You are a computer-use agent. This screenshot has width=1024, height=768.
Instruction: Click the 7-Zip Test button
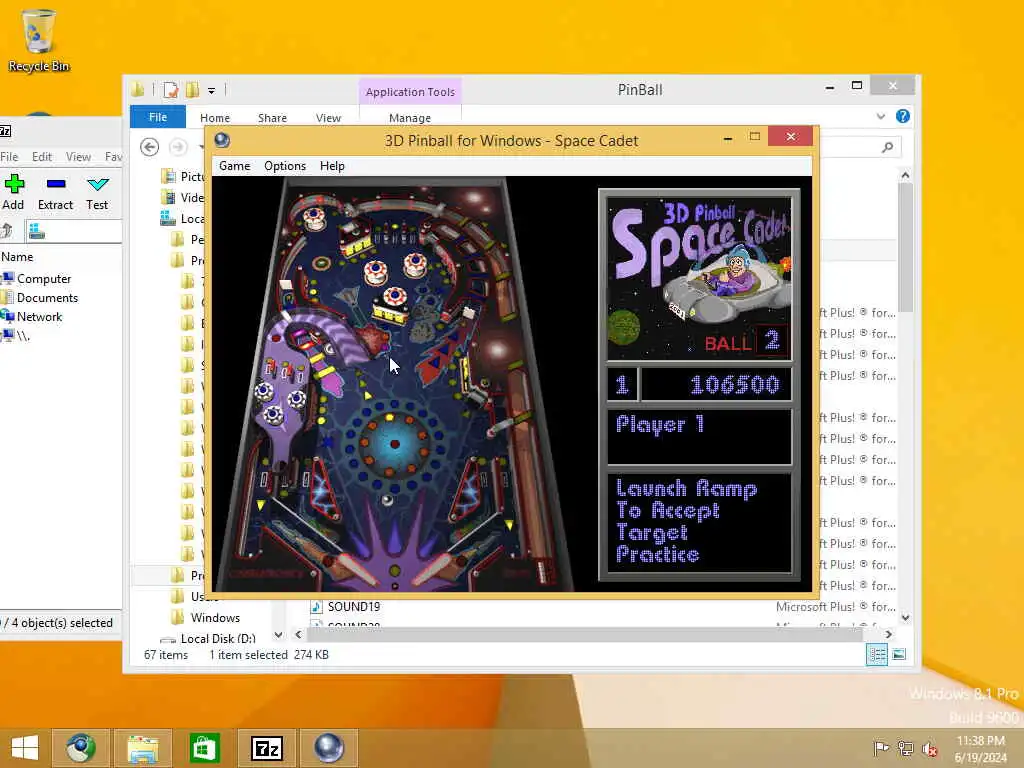[97, 193]
